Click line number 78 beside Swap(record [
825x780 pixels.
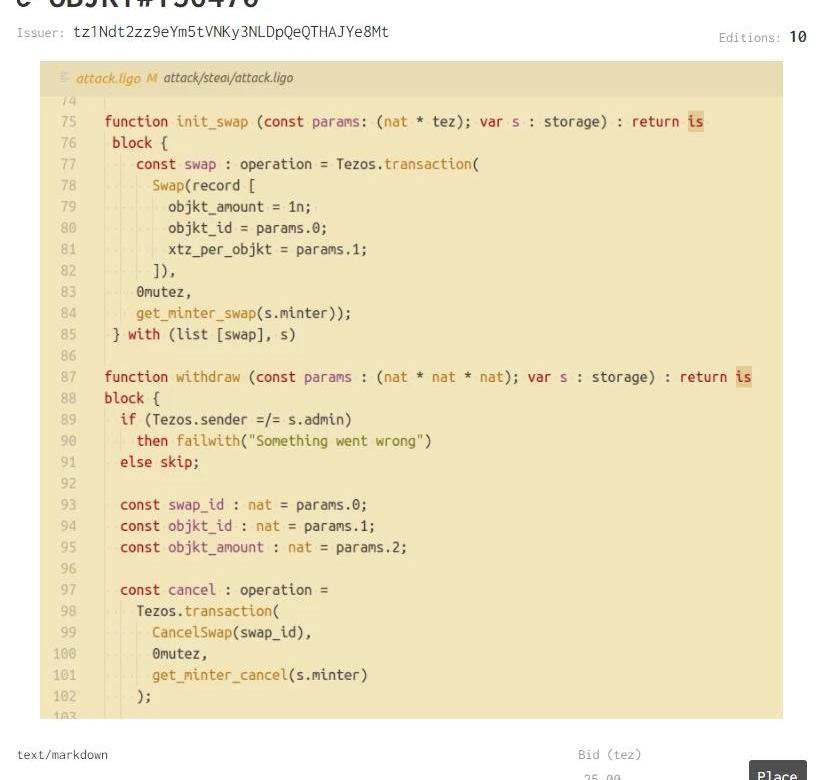(x=68, y=185)
